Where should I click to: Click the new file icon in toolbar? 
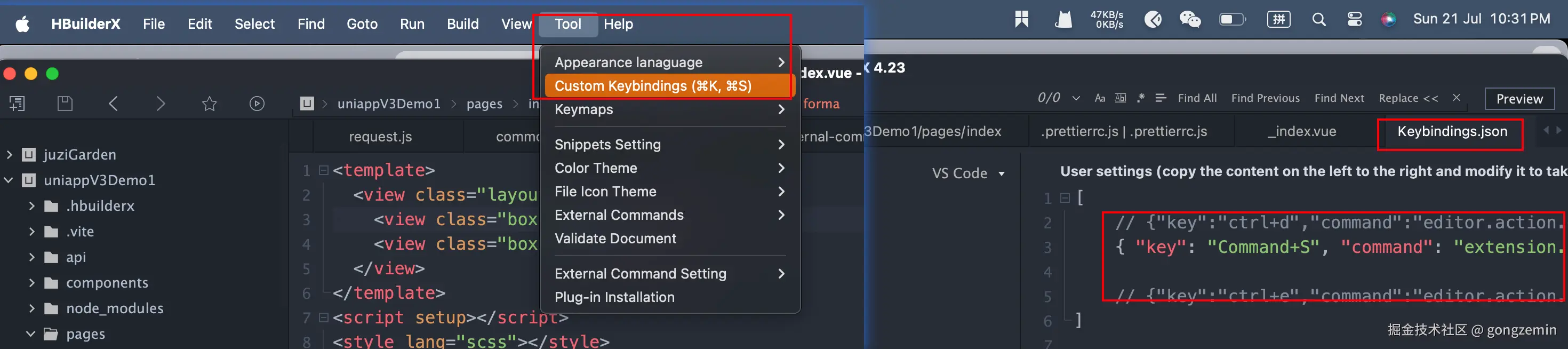[17, 104]
